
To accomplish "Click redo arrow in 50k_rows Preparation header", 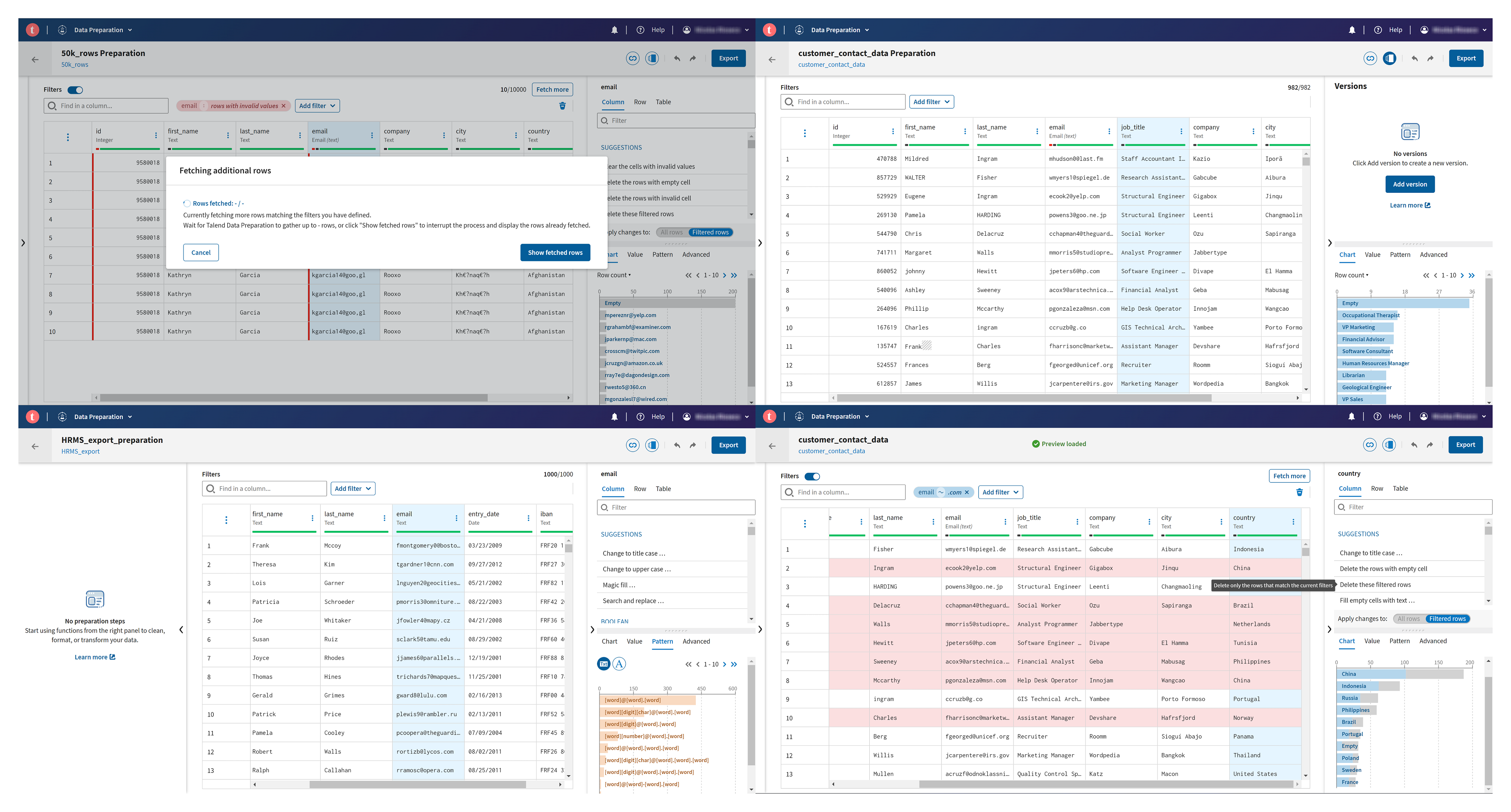I will [693, 59].
